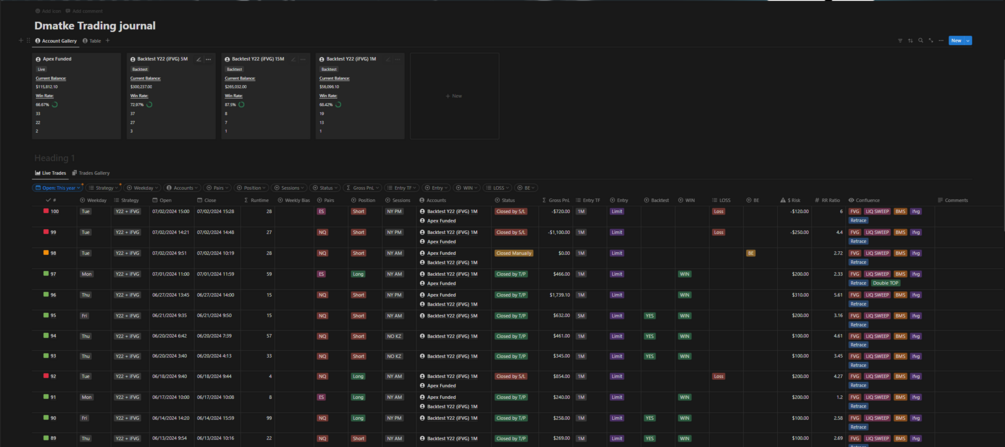Open the BE filter dropdown
The image size is (1005, 447).
[526, 188]
